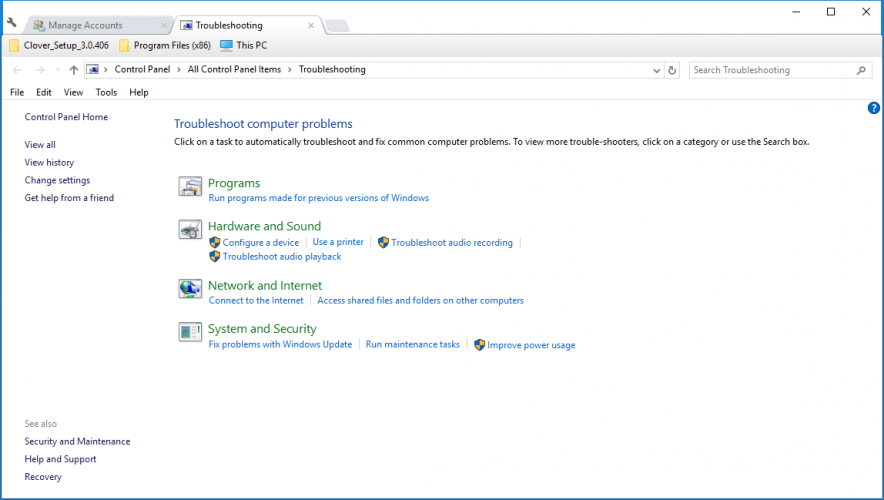Close the Troubleshooting tab
Image resolution: width=884 pixels, height=500 pixels.
pyautogui.click(x=311, y=25)
